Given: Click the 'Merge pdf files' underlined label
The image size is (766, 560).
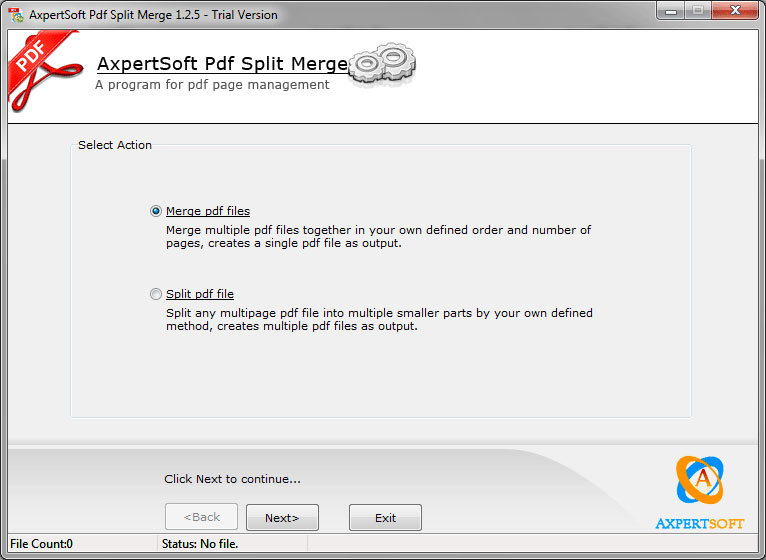Looking at the screenshot, I should (x=208, y=211).
